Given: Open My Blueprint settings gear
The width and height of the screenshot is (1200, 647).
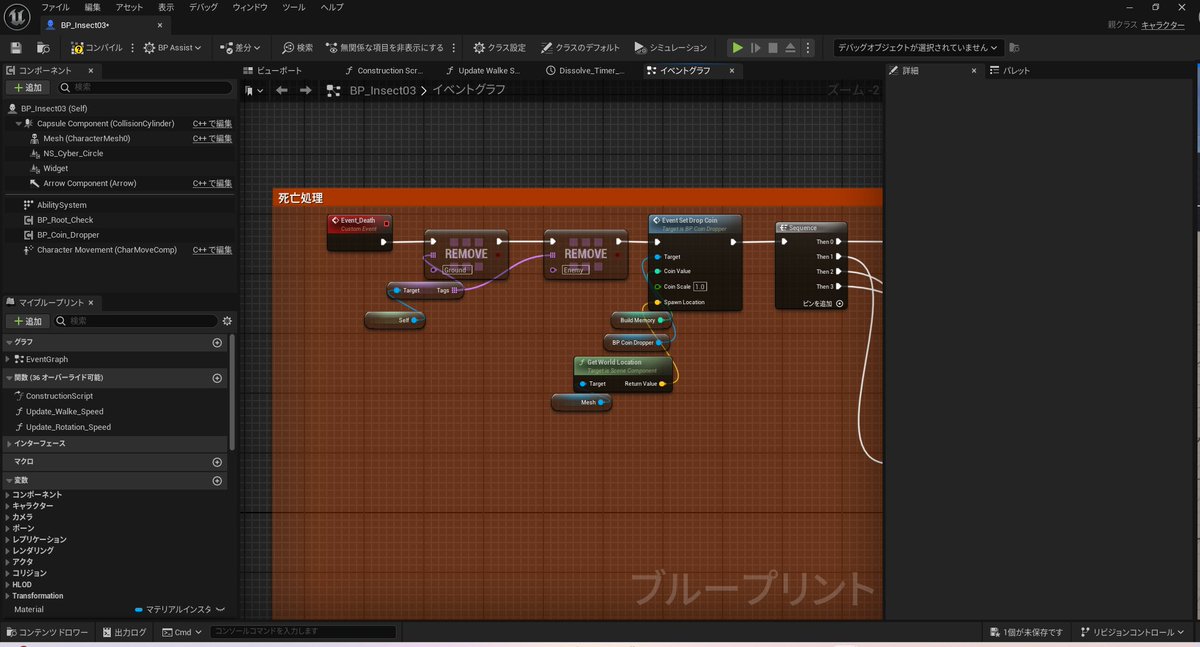Looking at the screenshot, I should point(227,321).
